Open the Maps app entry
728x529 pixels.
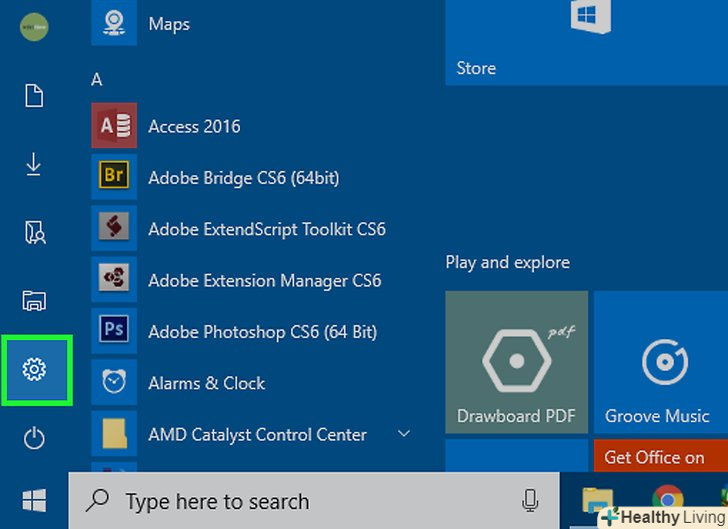(x=168, y=23)
